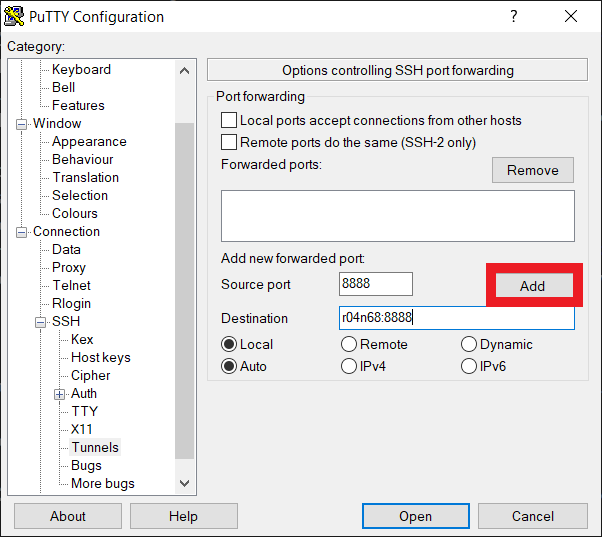
Task: Choose the Dynamic forwarding option
Action: coord(469,344)
